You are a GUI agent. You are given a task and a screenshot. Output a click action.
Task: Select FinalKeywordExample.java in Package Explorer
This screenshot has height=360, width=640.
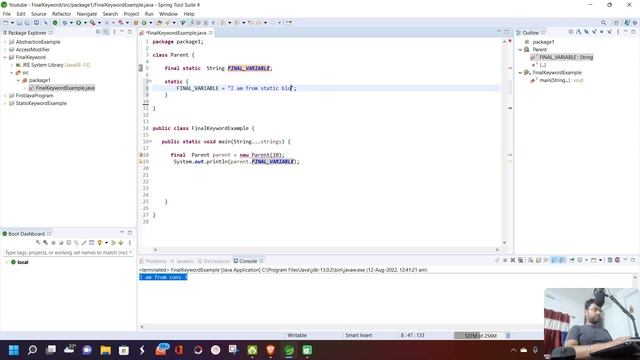point(65,88)
